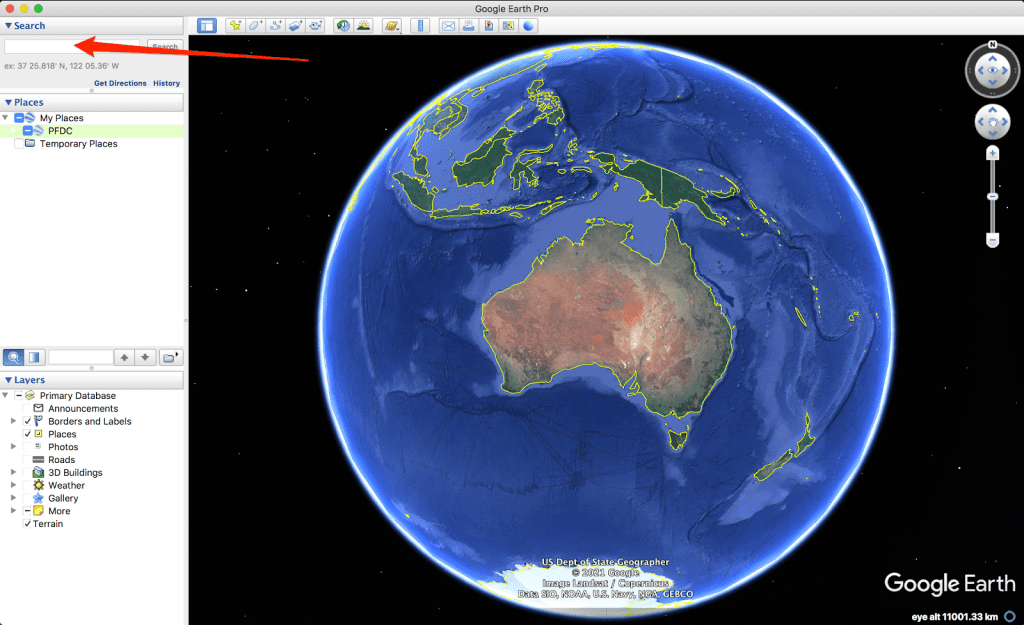Click View in Google Maps icon
This screenshot has height=625, width=1024.
pyautogui.click(x=508, y=26)
